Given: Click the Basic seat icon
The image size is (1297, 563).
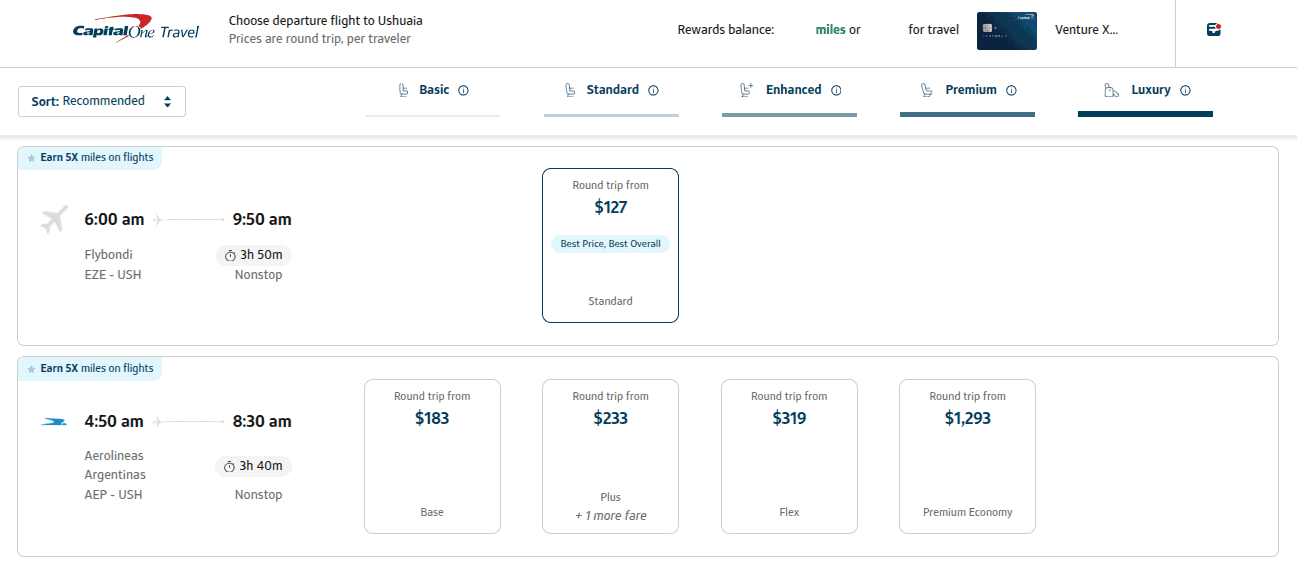Looking at the screenshot, I should (x=403, y=90).
